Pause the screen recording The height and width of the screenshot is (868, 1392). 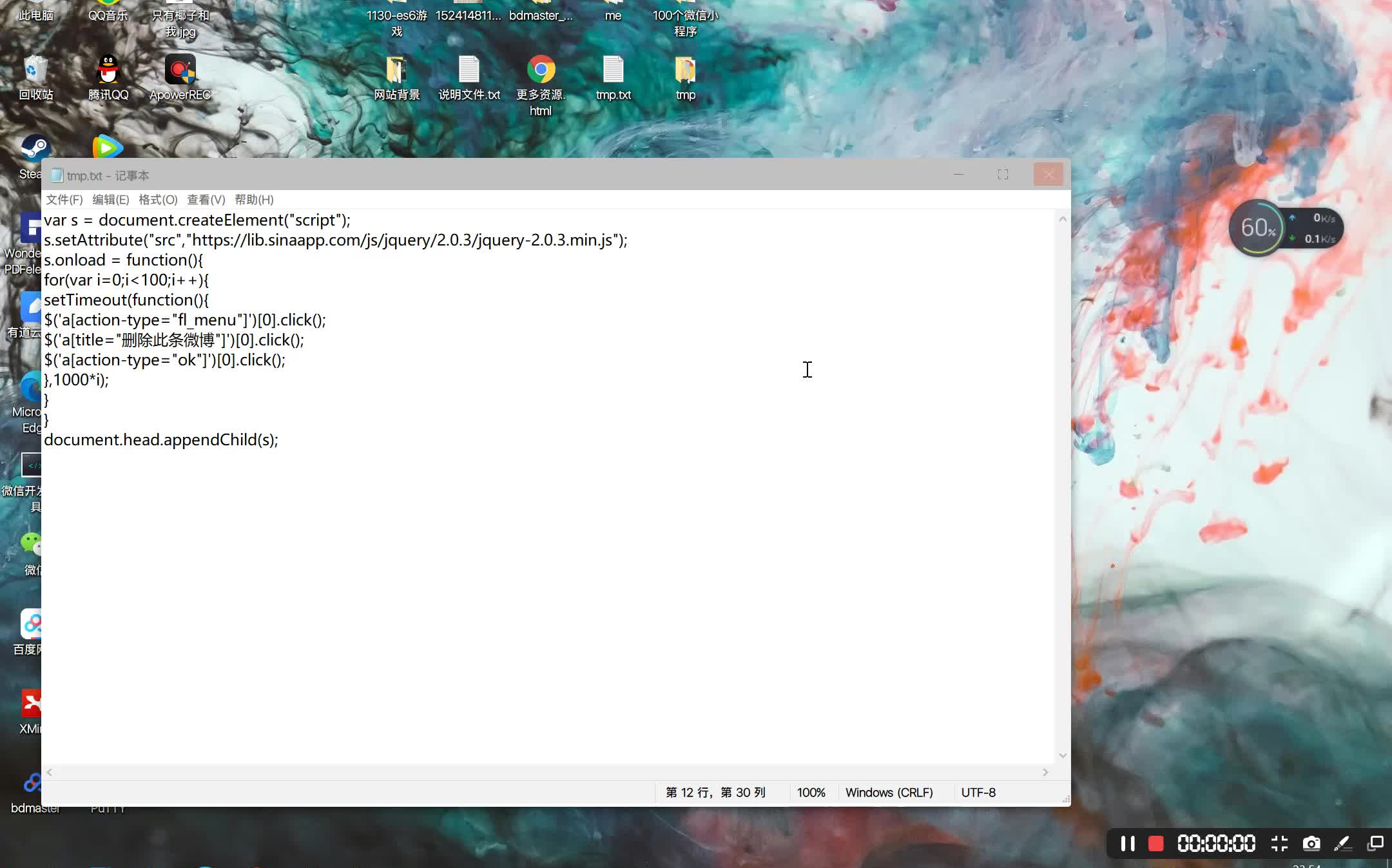click(1128, 844)
